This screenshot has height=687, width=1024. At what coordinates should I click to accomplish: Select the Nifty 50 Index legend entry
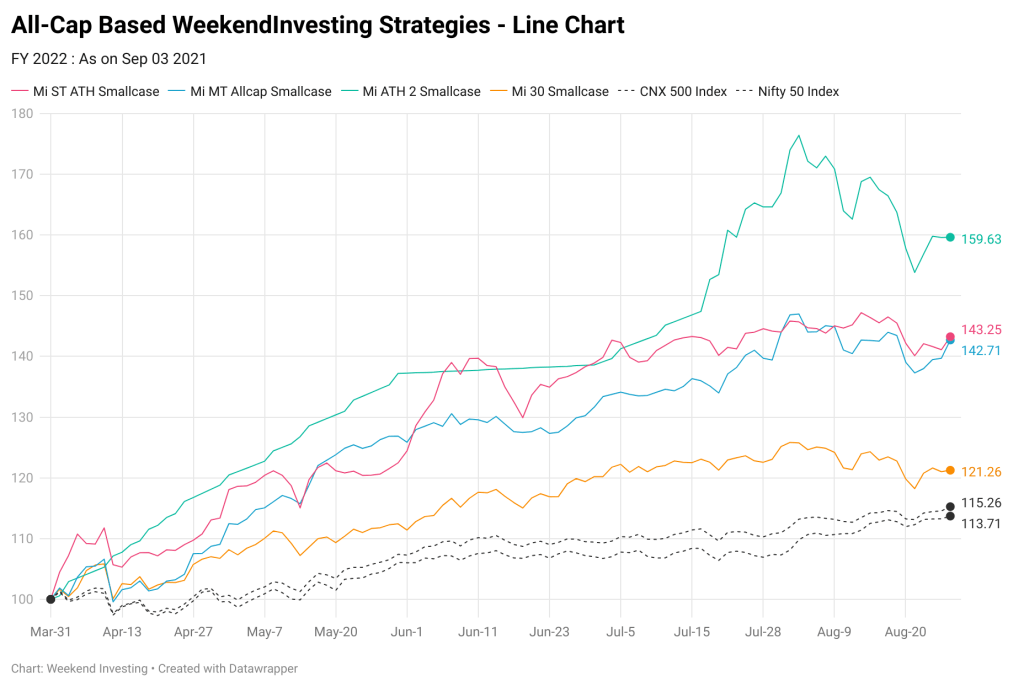787,91
